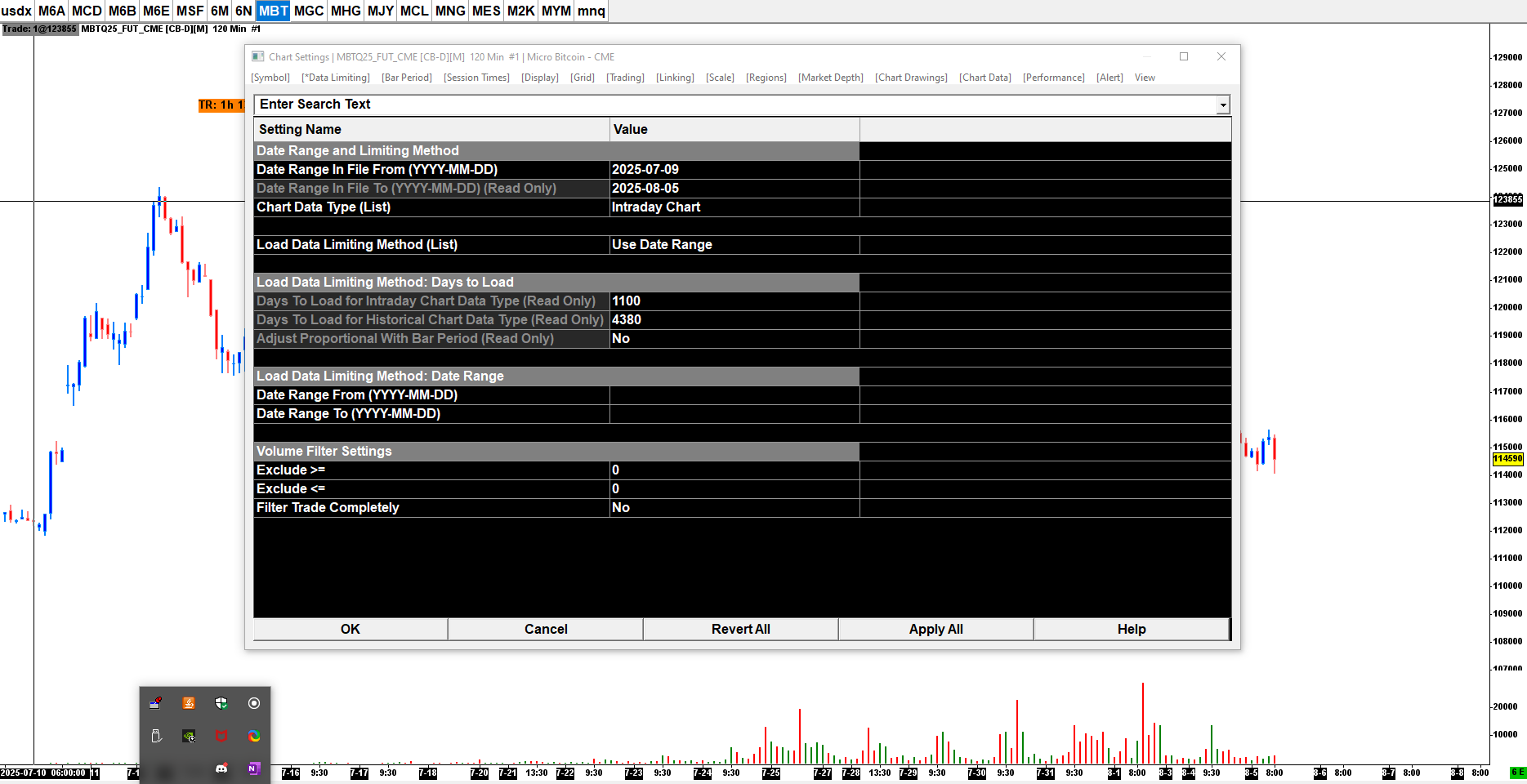Switch to the MSF chart tab
The width and height of the screenshot is (1527, 784).
click(x=190, y=11)
